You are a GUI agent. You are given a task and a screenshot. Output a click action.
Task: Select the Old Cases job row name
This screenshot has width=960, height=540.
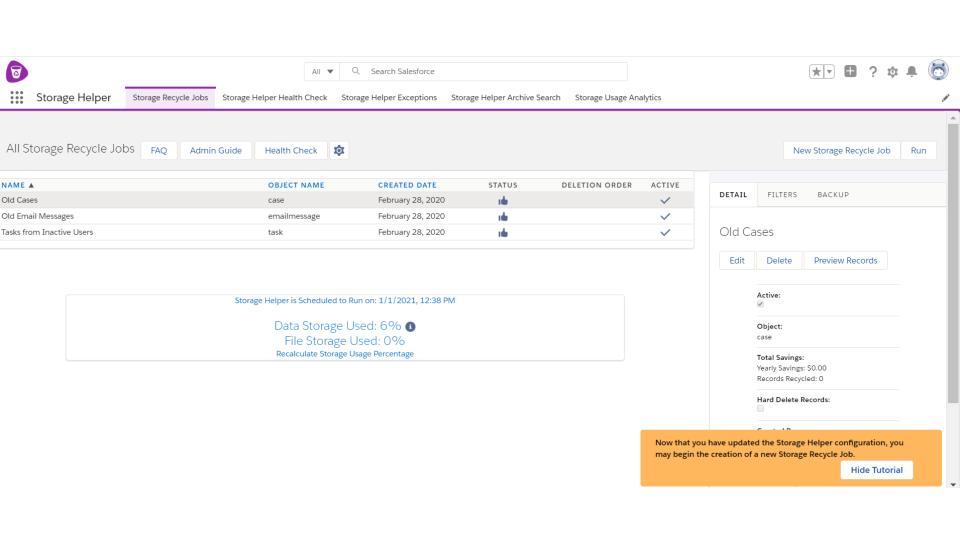(20, 200)
